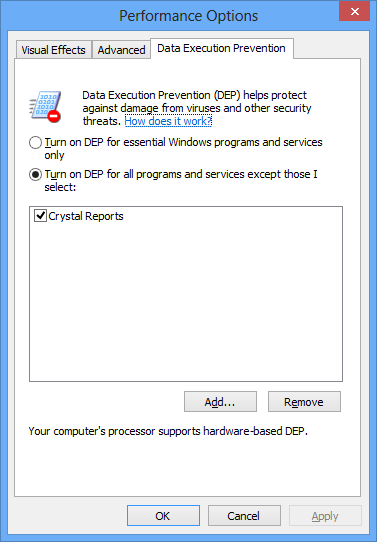
Task: Click the Apply button
Action: coord(325,516)
